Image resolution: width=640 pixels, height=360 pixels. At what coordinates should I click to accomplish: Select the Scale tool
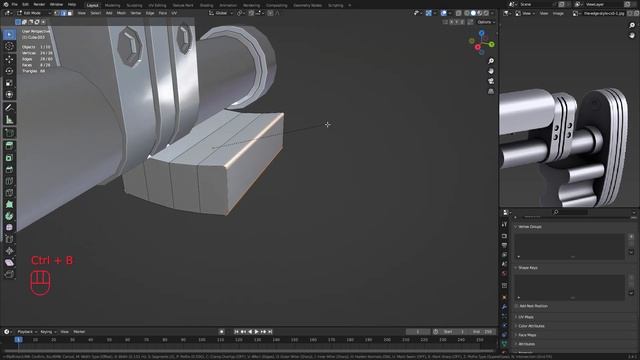[x=9, y=83]
